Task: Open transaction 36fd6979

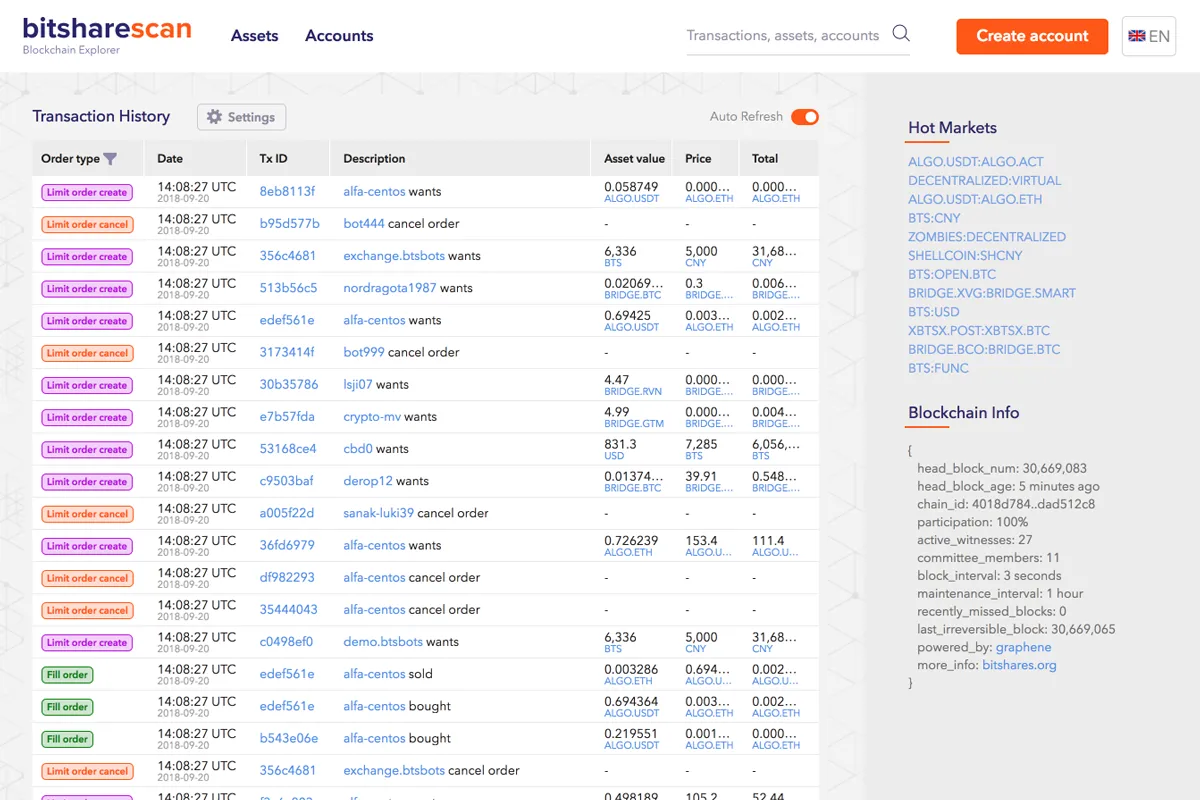Action: [287, 545]
